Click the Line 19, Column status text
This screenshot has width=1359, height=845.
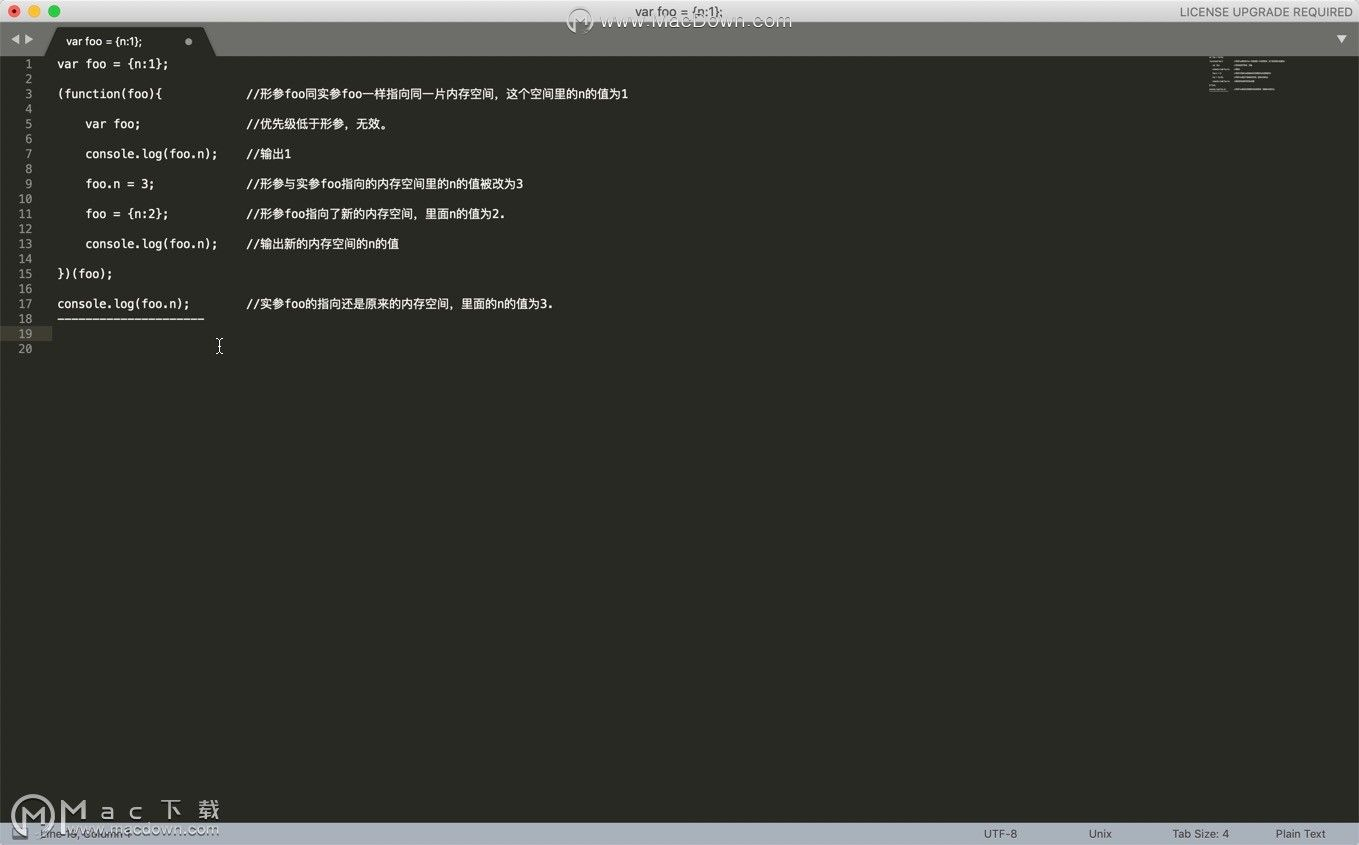point(85,834)
